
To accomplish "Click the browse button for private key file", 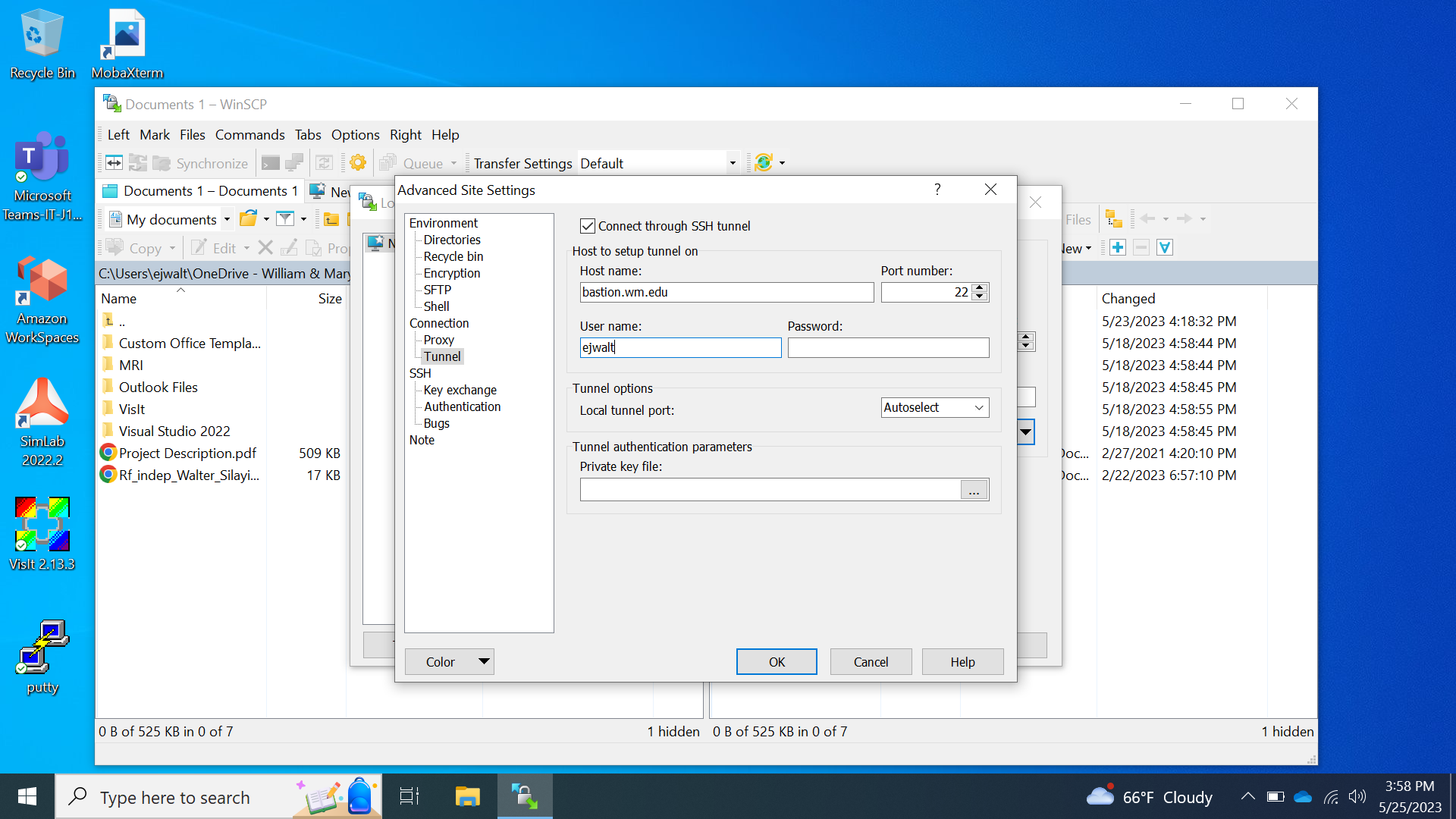I will (x=974, y=491).
